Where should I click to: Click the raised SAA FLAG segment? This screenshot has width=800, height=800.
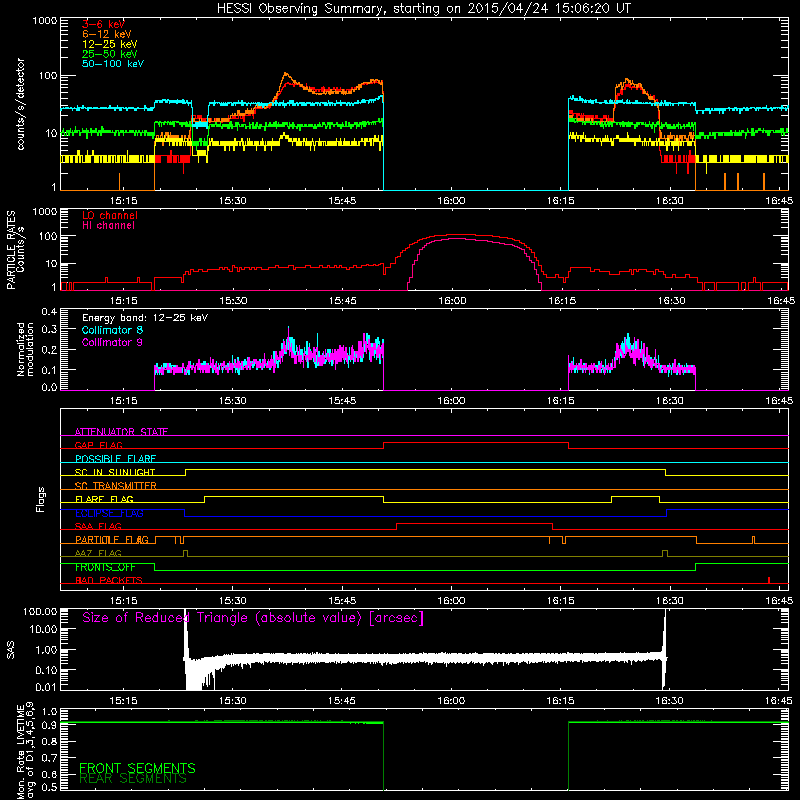tap(474, 523)
